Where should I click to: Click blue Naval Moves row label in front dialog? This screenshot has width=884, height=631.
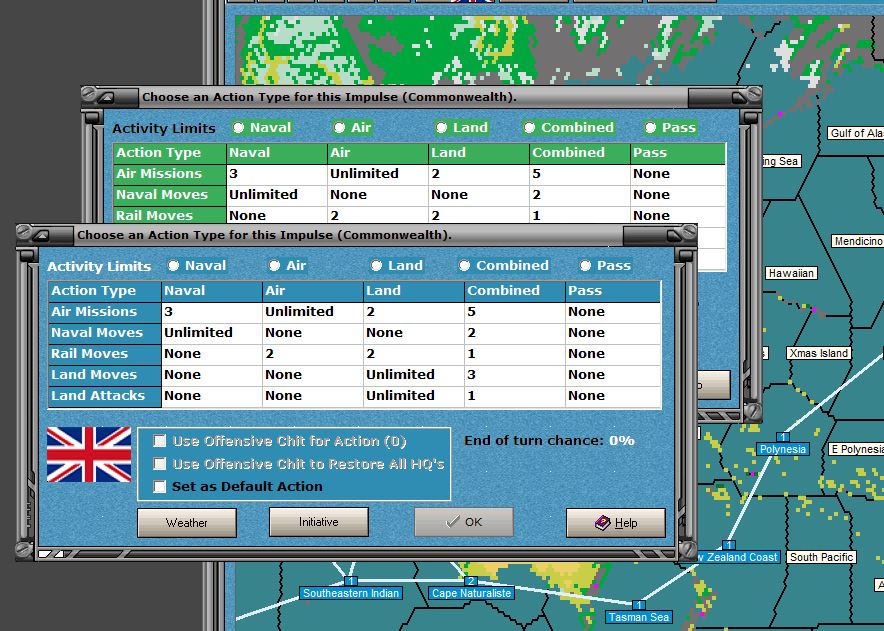pyautogui.click(x=105, y=333)
